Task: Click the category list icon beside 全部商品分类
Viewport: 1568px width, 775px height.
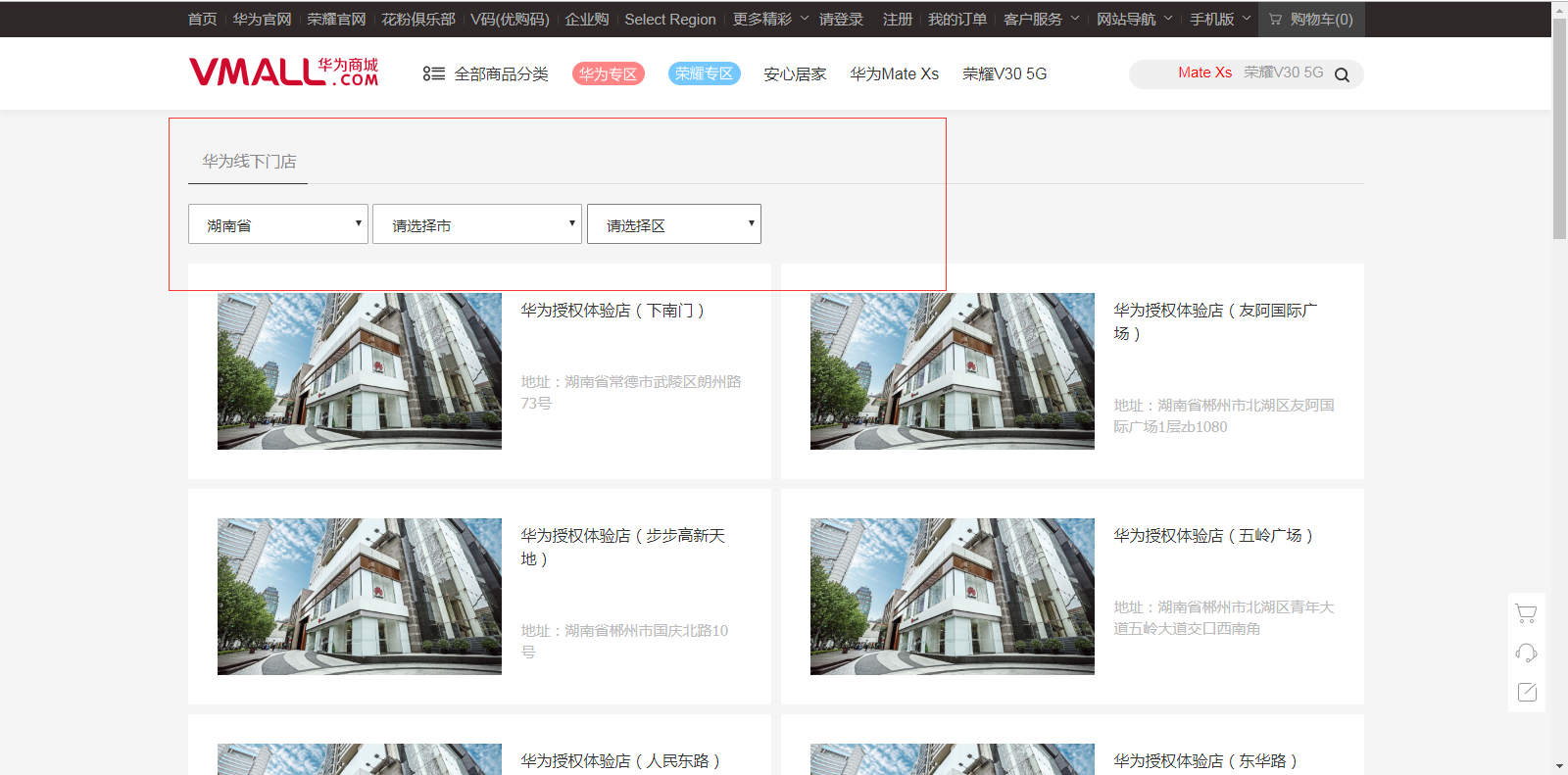Action: 433,73
